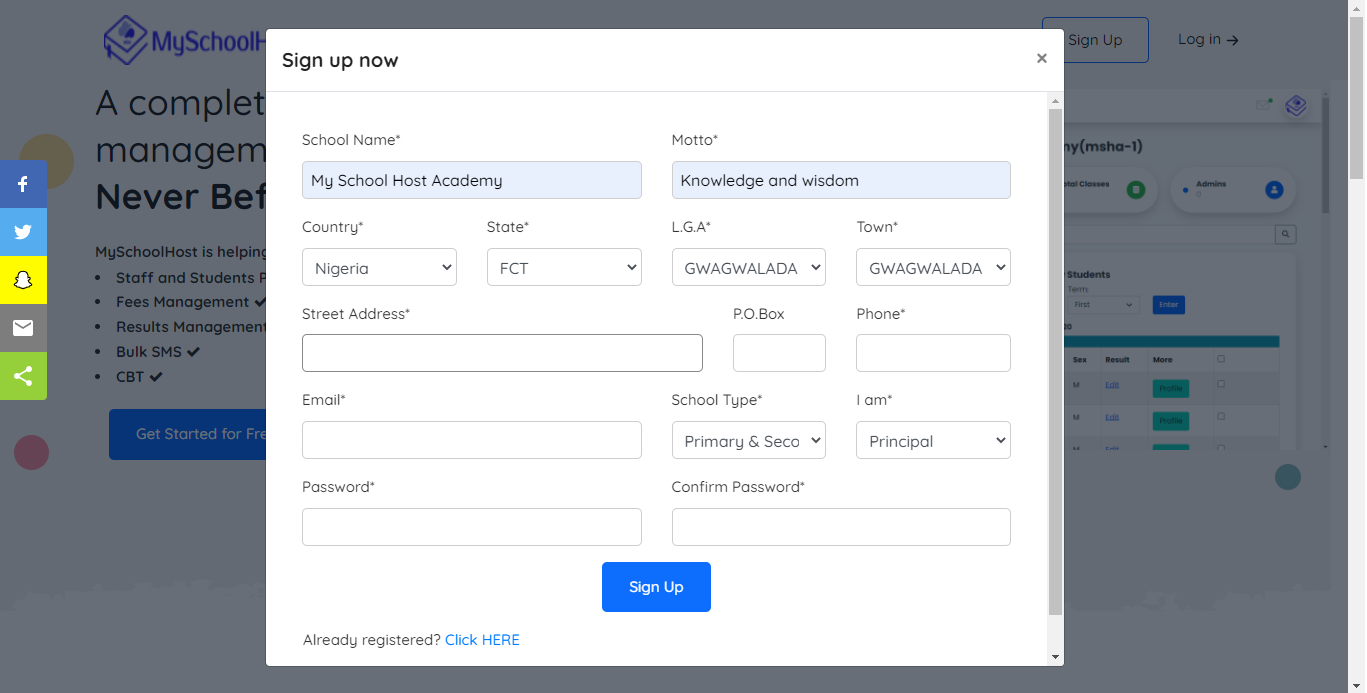Viewport: 1367px width, 693px height.
Task: Open the L.G.A dropdown
Action: pos(749,268)
